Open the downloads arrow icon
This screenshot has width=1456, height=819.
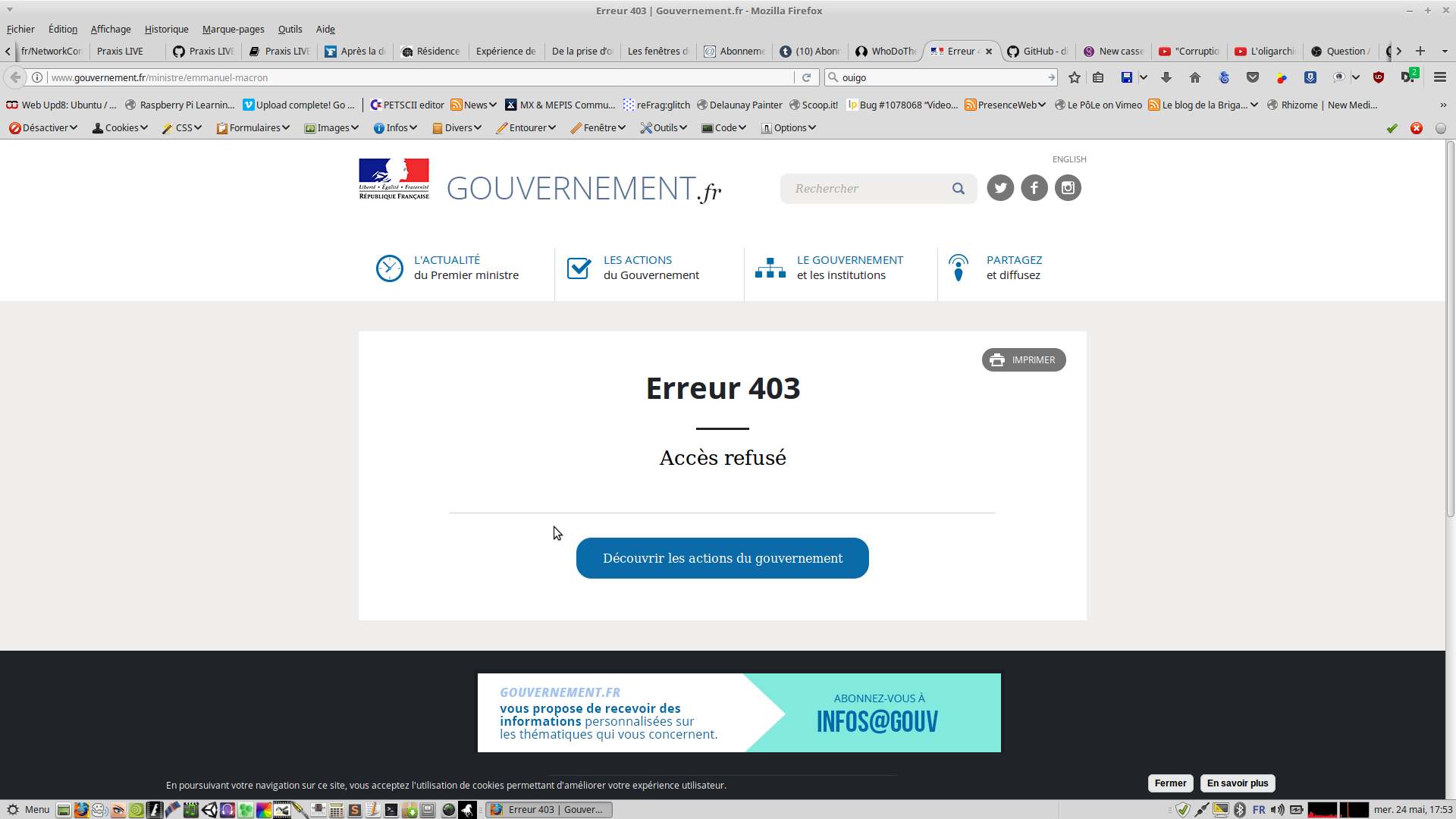[1166, 77]
